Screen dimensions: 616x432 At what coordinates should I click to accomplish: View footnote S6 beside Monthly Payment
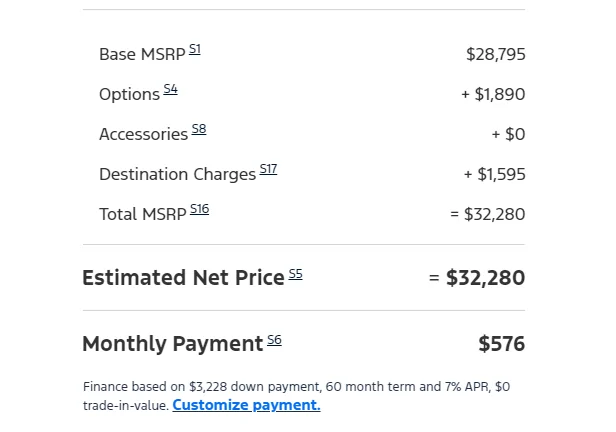275,340
